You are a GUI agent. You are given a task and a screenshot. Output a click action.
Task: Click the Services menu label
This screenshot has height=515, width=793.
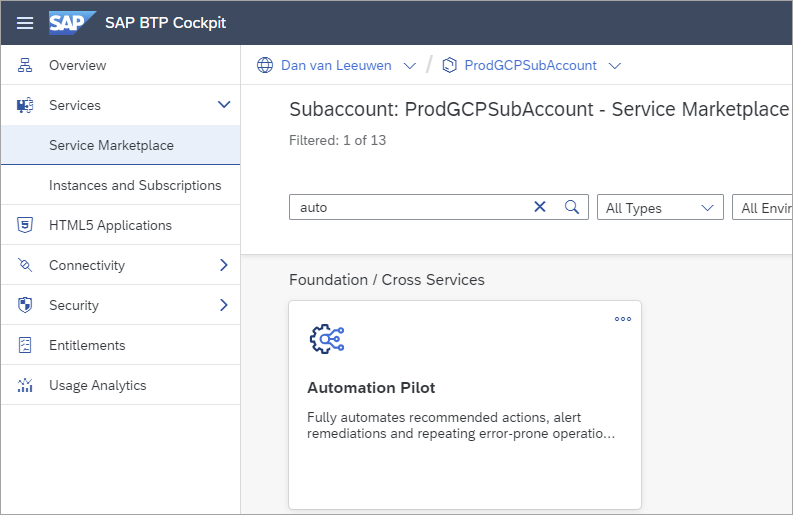75,105
